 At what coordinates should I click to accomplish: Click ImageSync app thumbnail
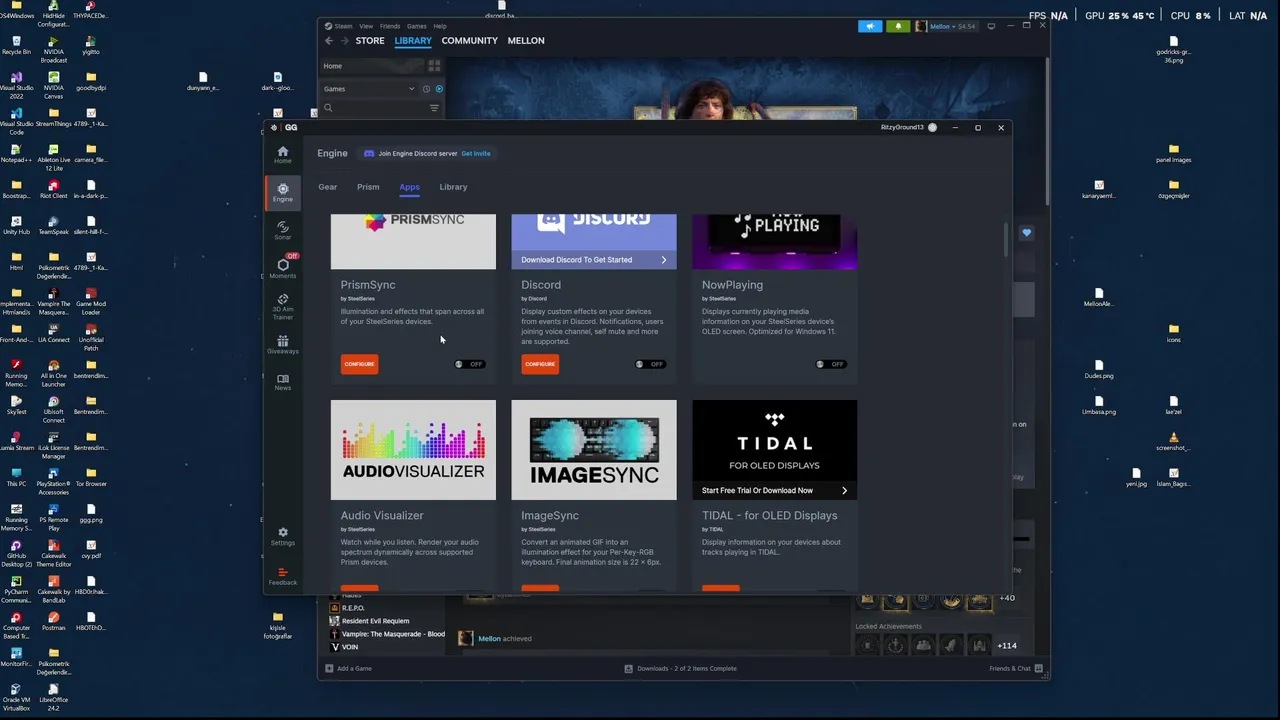pos(594,450)
